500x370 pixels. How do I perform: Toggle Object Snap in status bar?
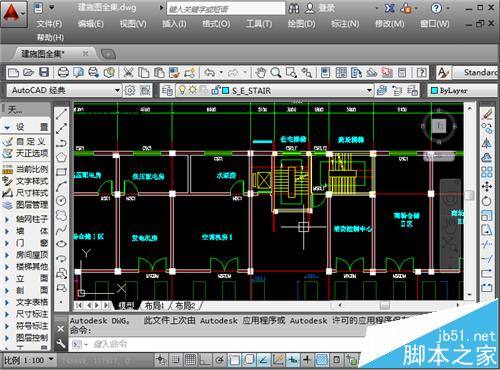(x=234, y=360)
